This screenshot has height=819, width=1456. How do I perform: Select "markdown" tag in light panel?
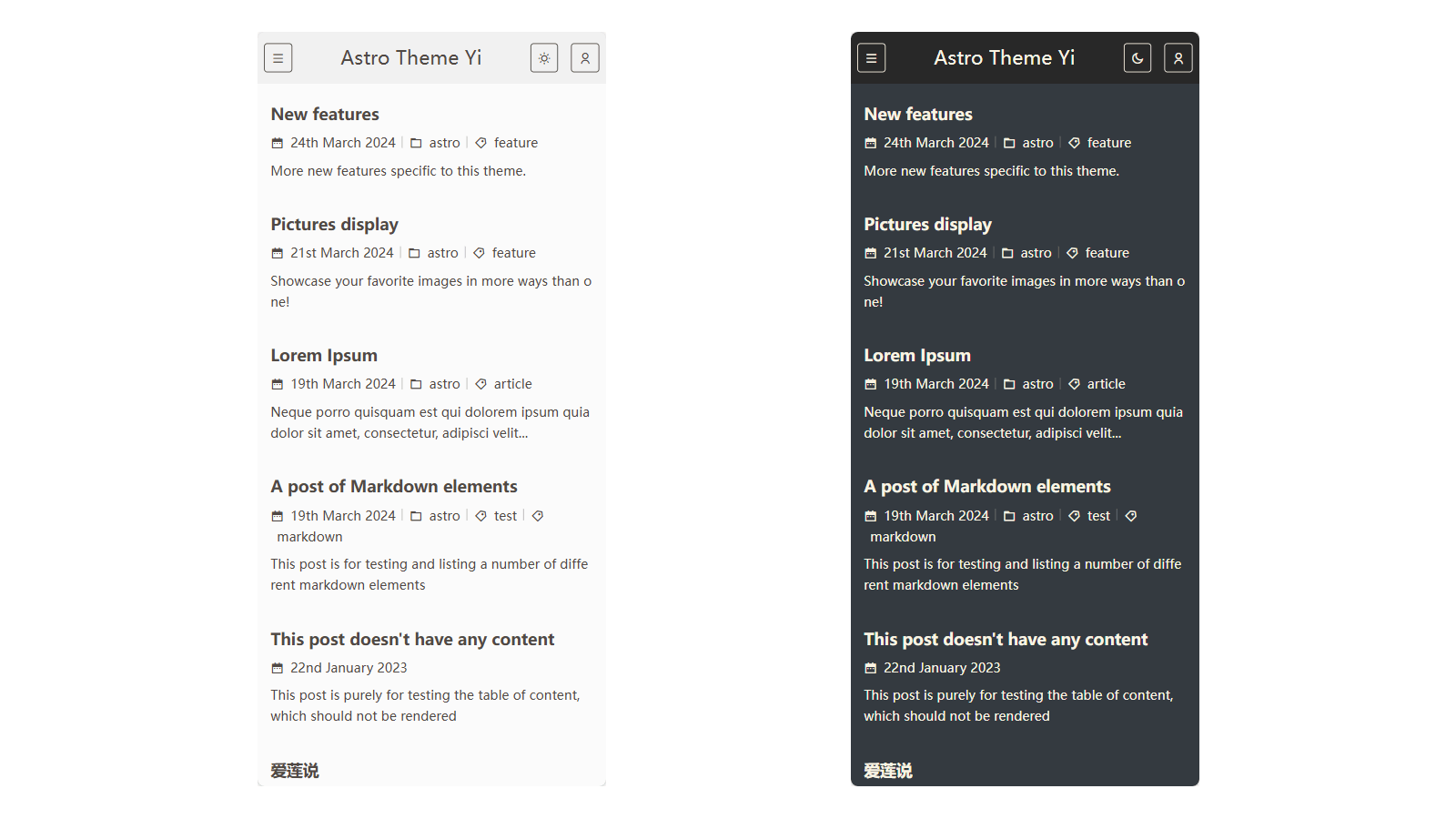click(x=309, y=537)
